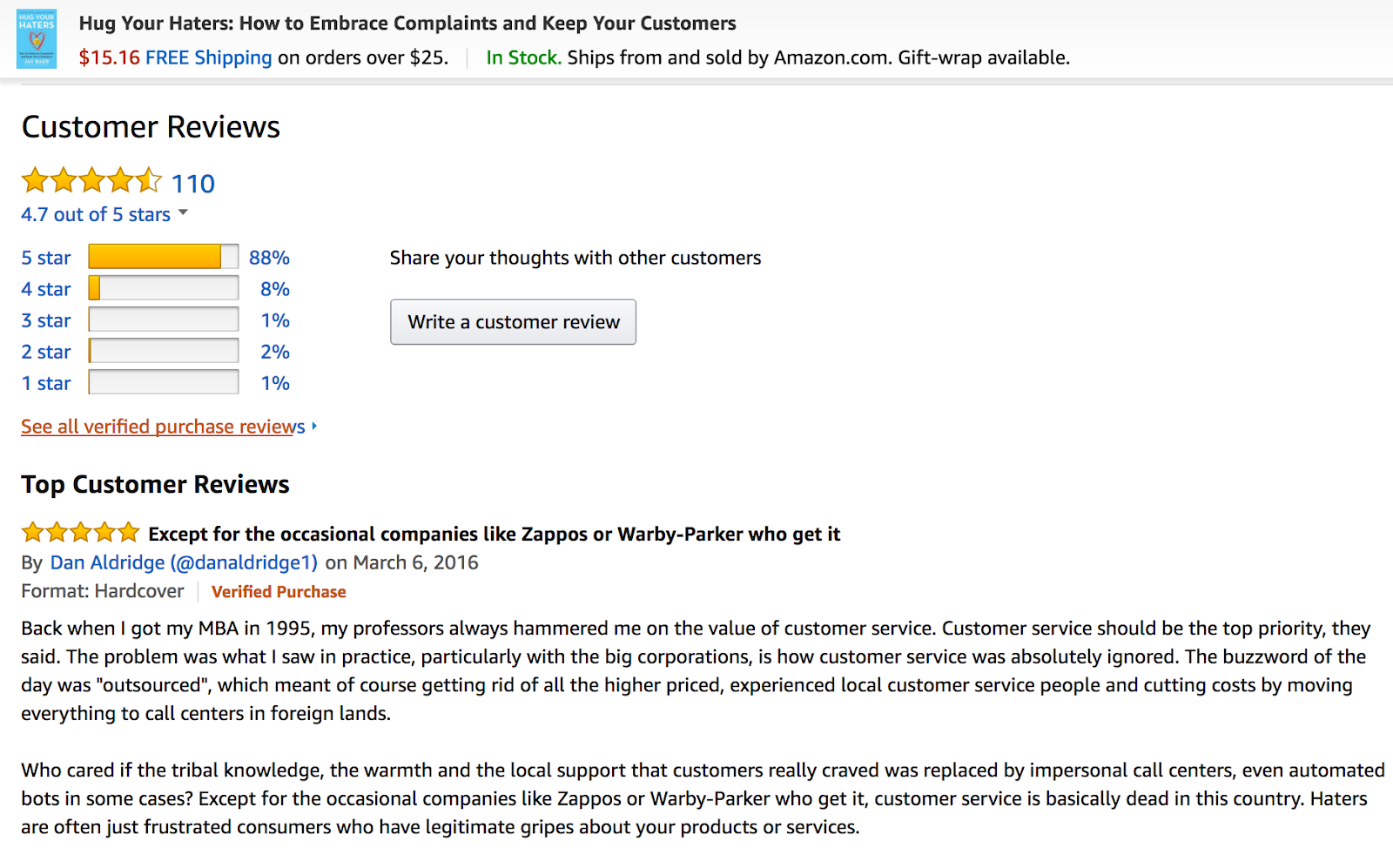Click the Hug Your Haters book cover thumbnail
The image size is (1393, 868).
click(x=37, y=39)
